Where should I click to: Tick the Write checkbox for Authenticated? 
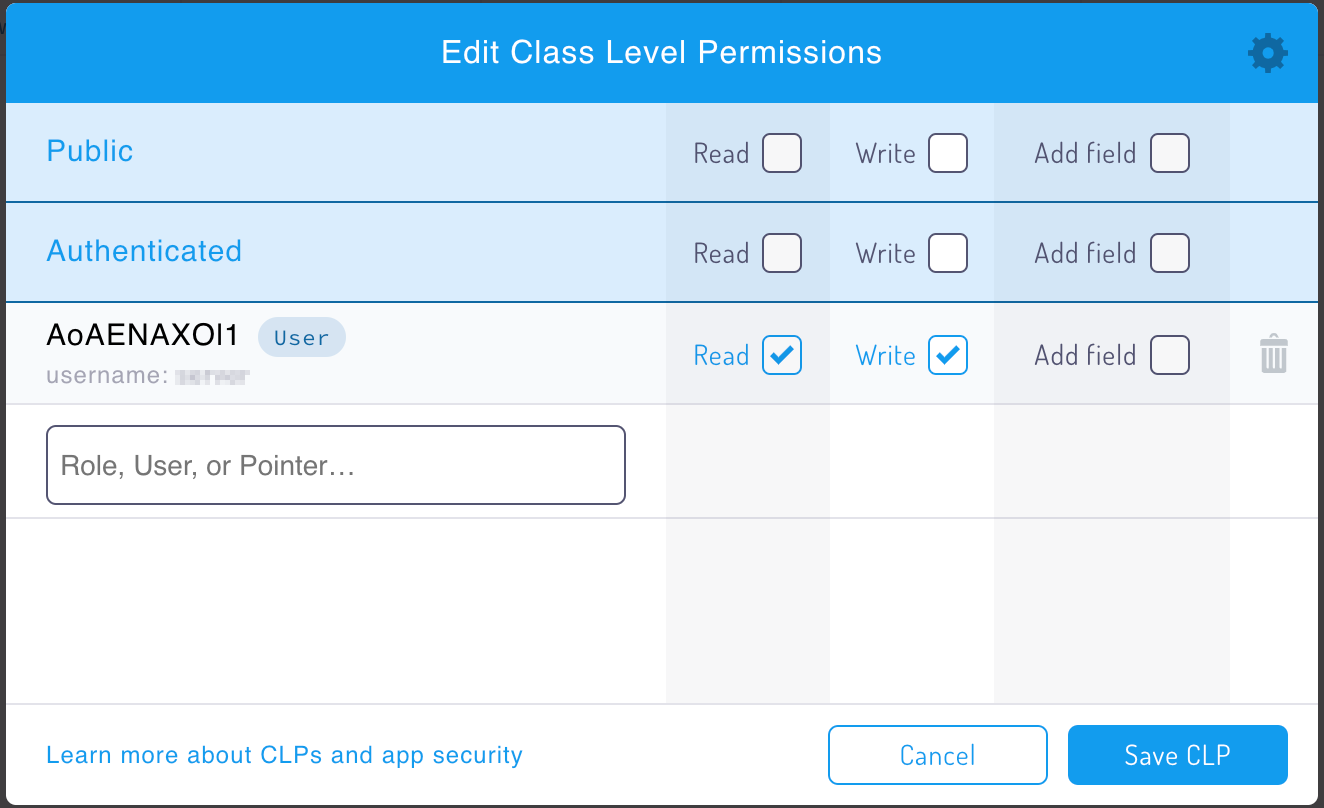tap(948, 253)
